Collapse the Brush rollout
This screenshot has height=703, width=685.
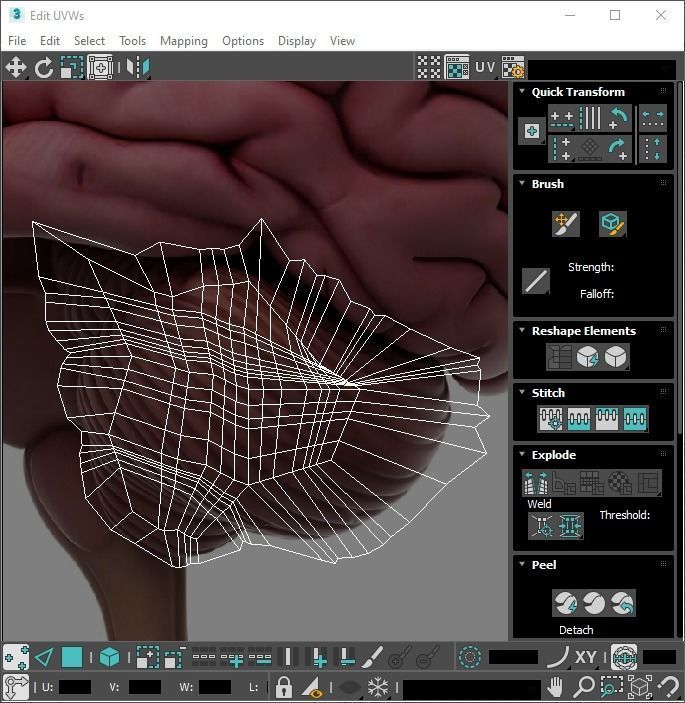[x=522, y=183]
